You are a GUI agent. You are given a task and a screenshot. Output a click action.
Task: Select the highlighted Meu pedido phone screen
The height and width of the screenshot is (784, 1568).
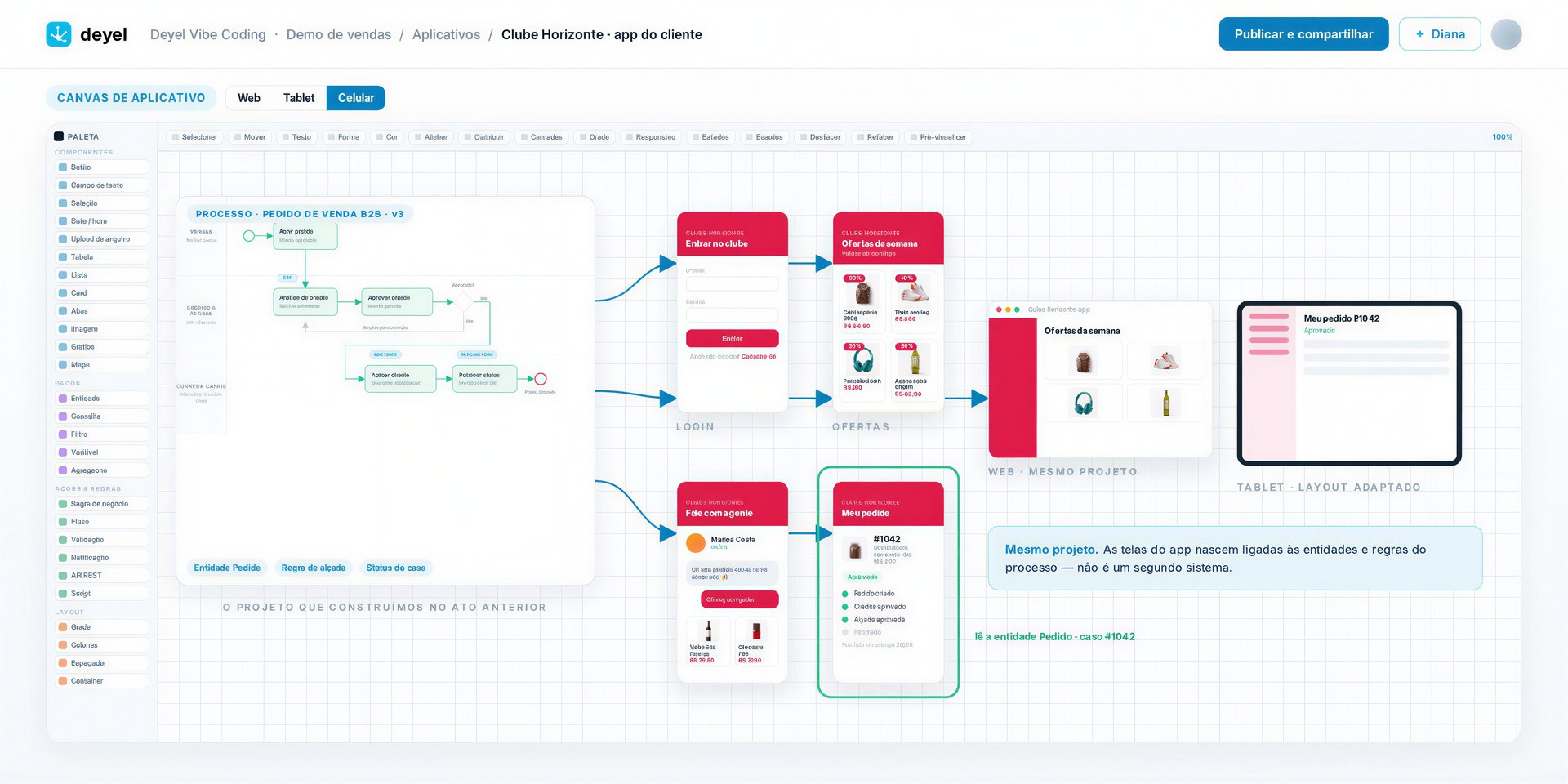coord(889,581)
